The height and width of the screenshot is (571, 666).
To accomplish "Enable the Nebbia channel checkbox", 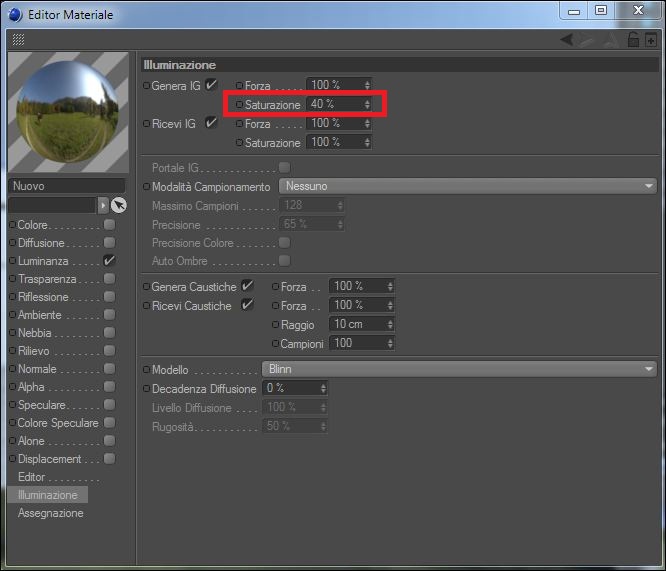I will (x=110, y=333).
